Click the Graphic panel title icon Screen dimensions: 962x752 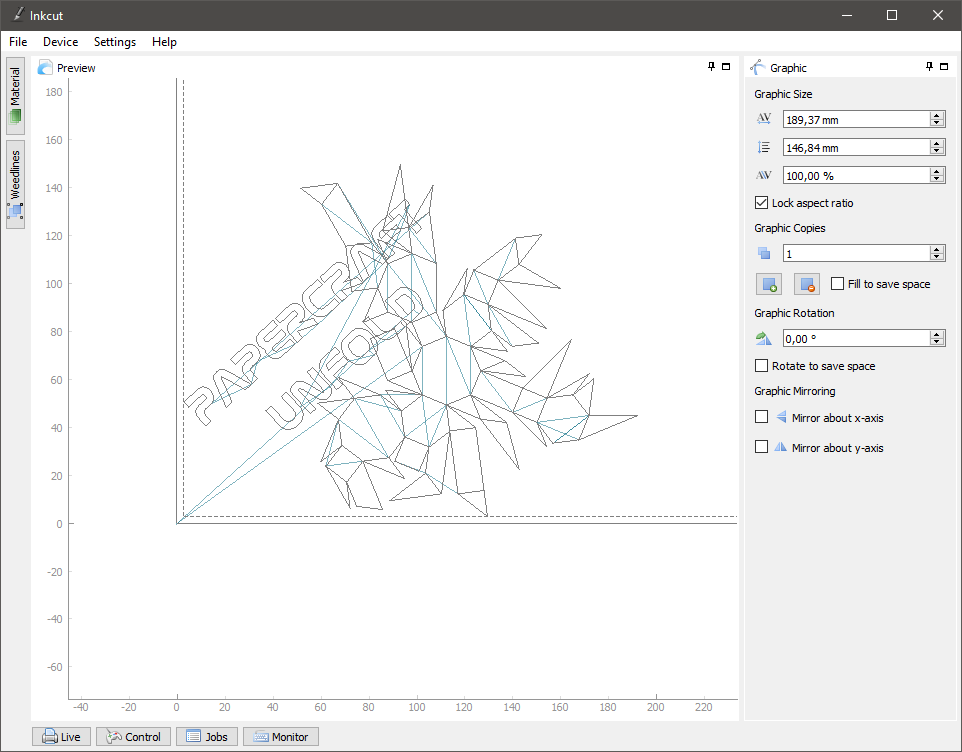758,67
